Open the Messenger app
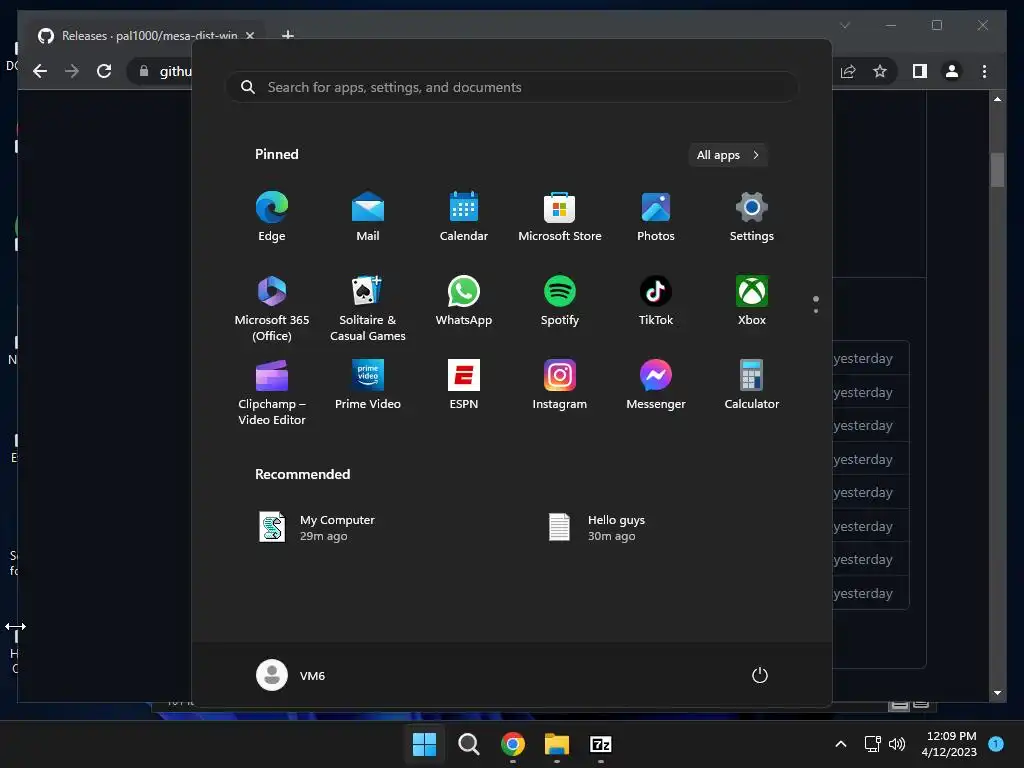1024x768 pixels. [656, 385]
